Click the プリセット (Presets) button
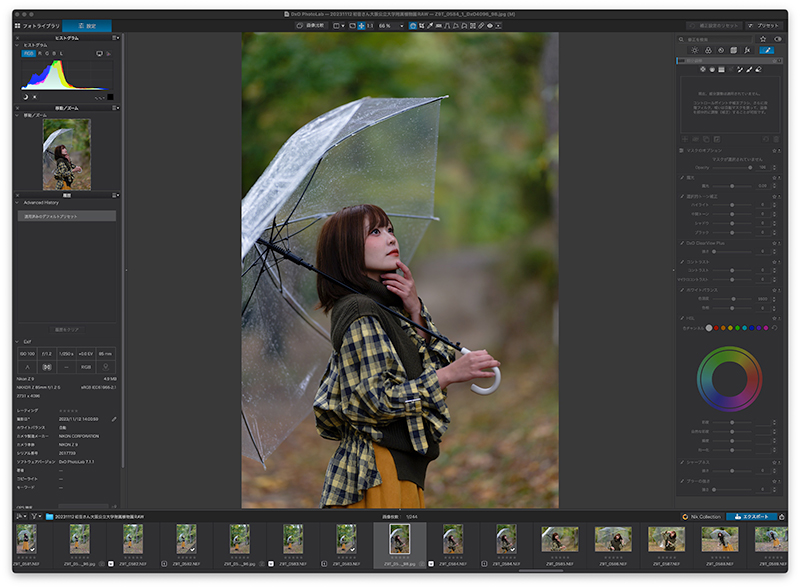This screenshot has width=800, height=588. [764, 26]
